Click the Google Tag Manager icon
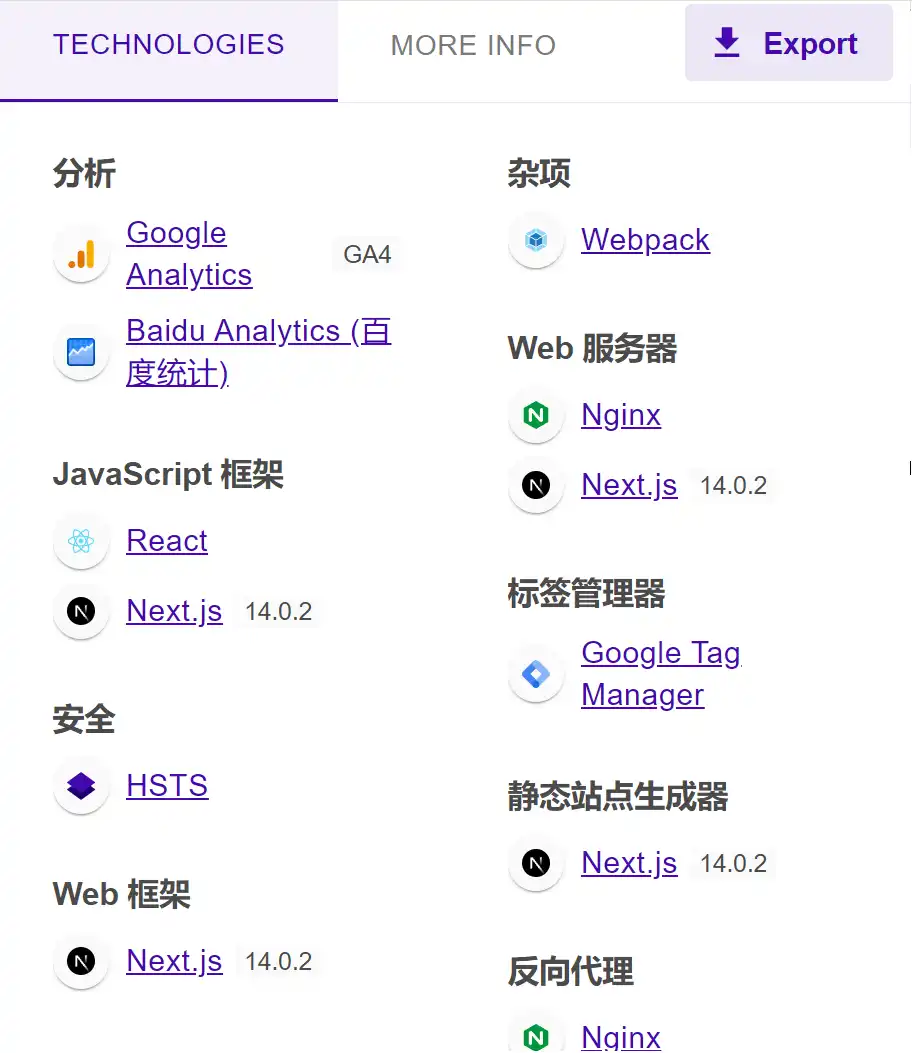The image size is (912, 1053). (536, 674)
